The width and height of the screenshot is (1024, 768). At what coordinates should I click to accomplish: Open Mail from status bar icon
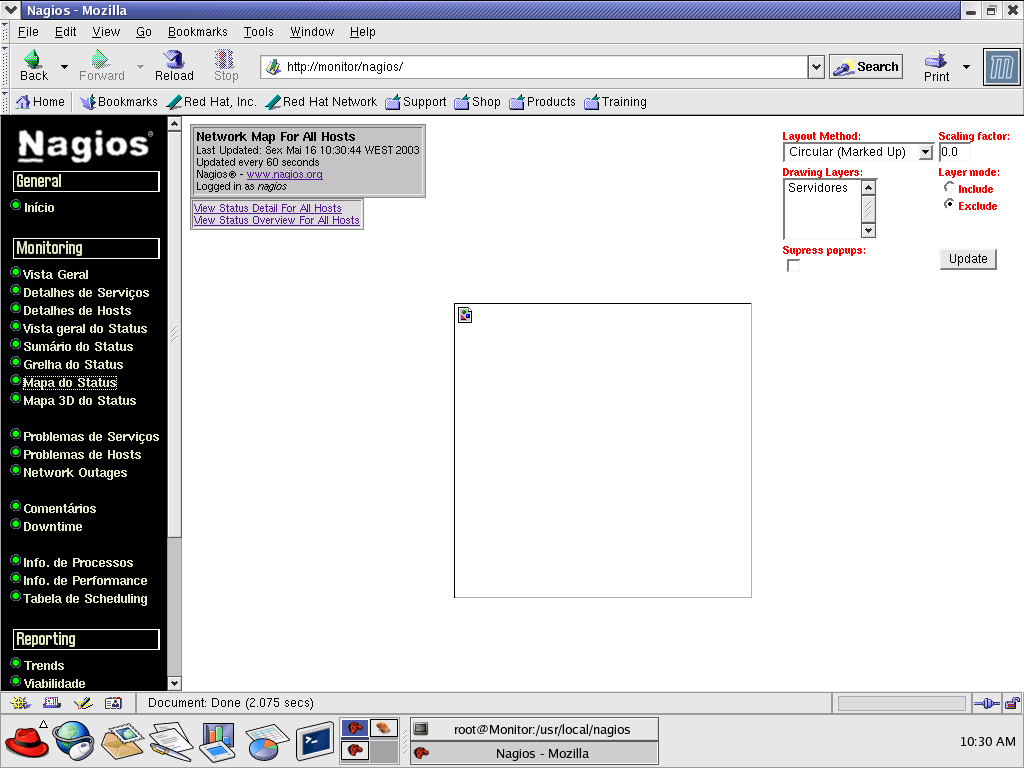point(52,703)
